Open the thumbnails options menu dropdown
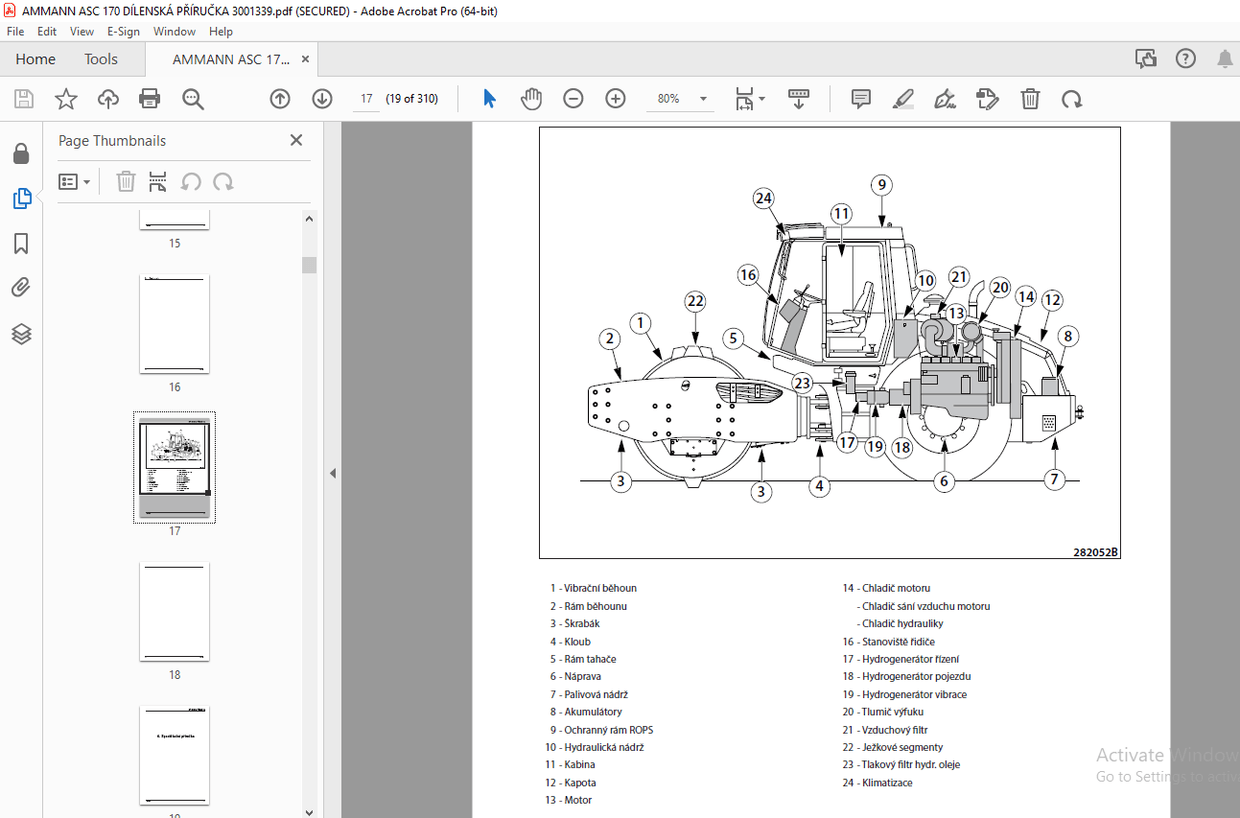 click(75, 182)
